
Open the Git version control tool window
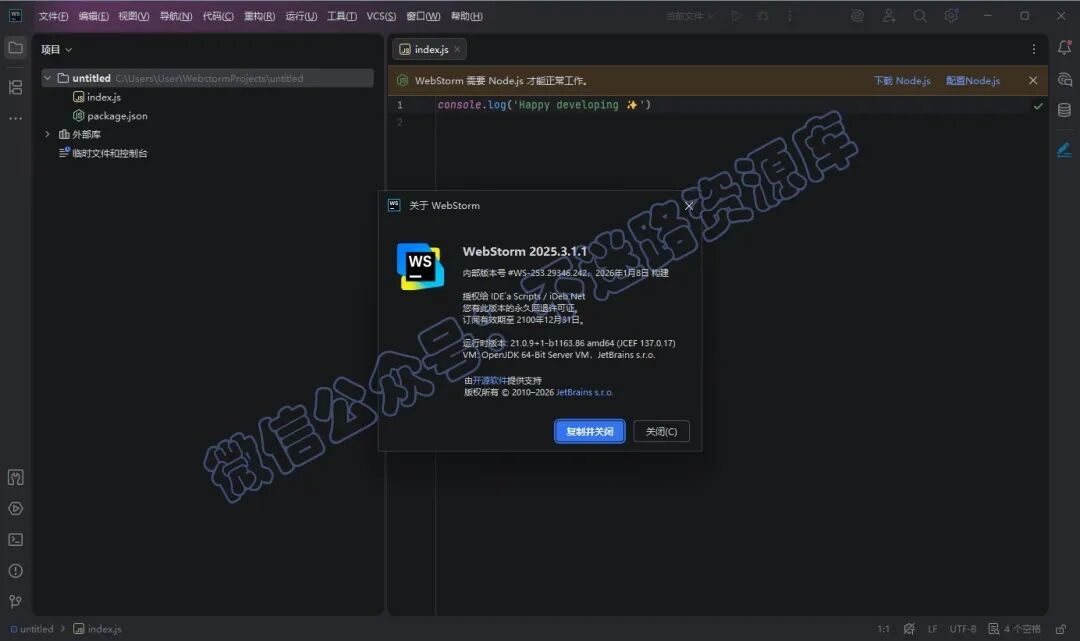pyautogui.click(x=15, y=602)
